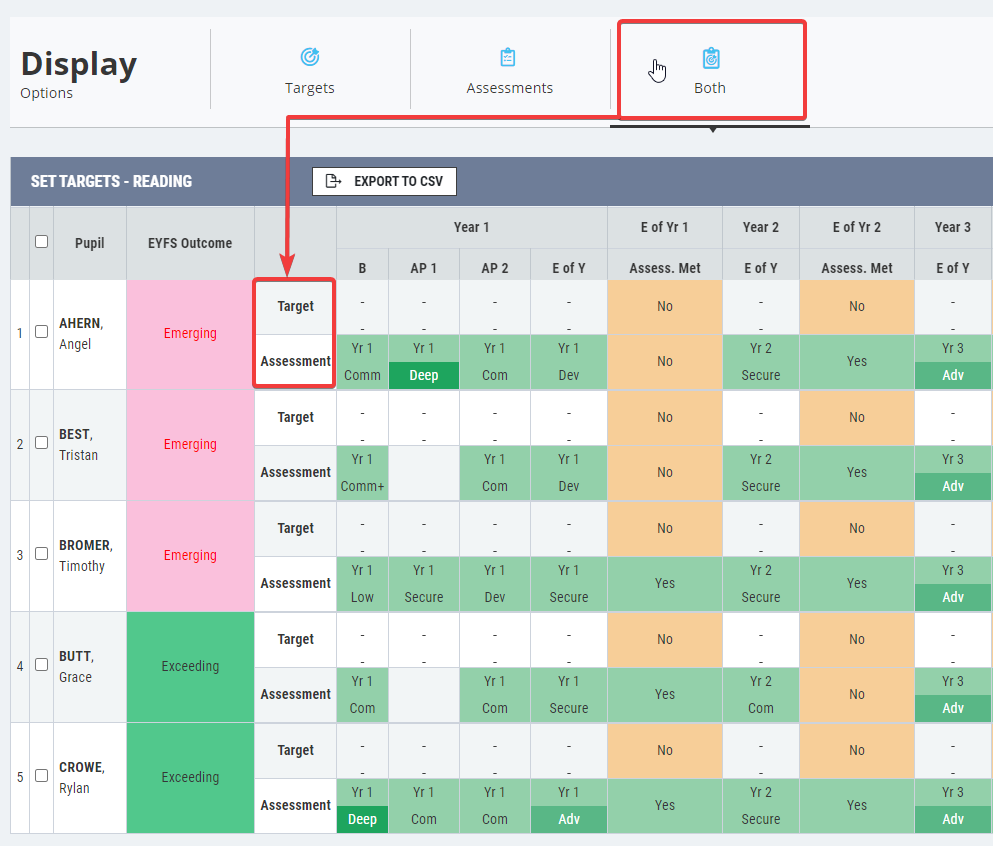Image resolution: width=993 pixels, height=846 pixels.
Task: Click the export icon in Export to CSV
Action: coord(334,181)
